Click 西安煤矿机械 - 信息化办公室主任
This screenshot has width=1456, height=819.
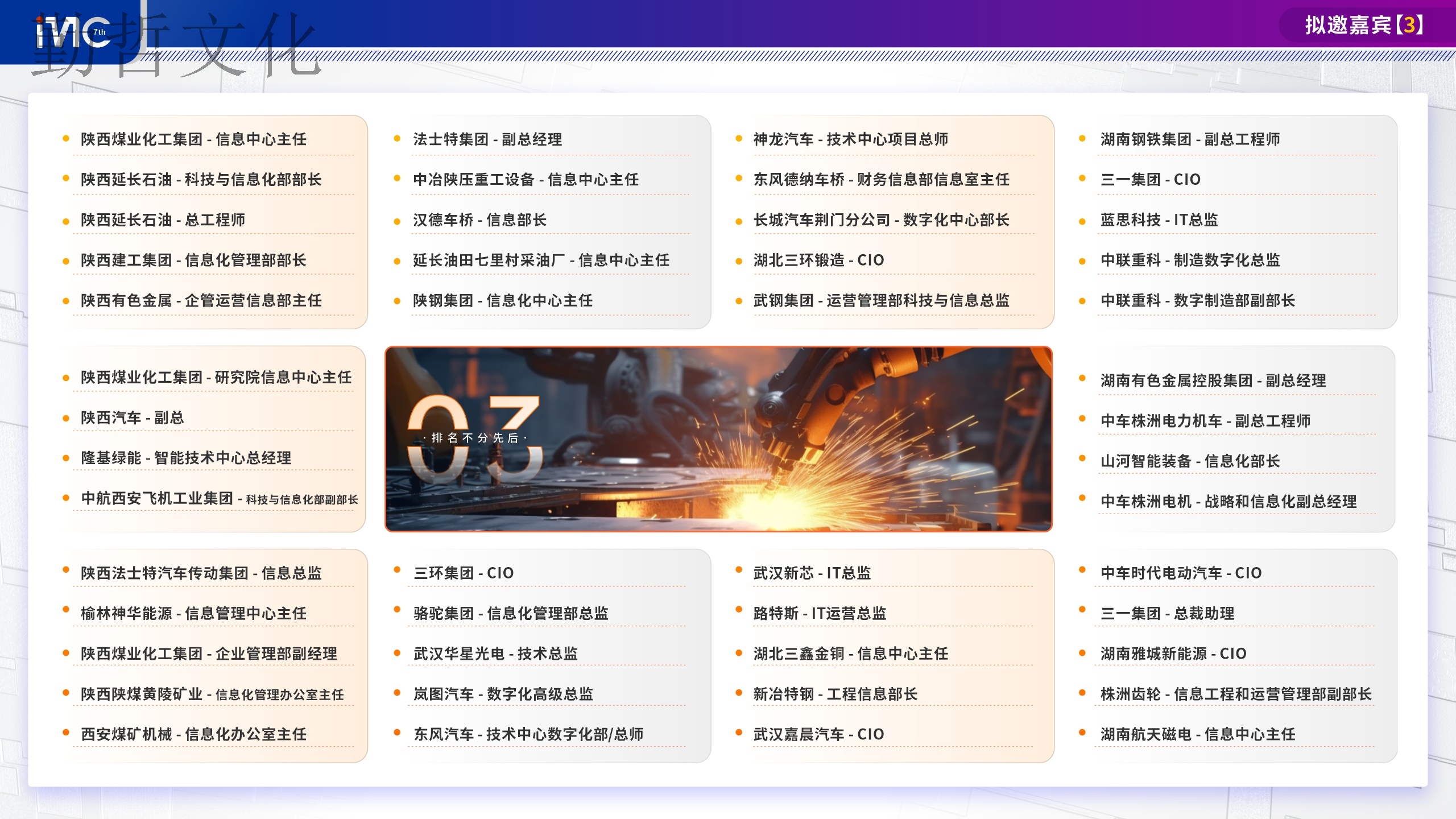click(x=193, y=735)
